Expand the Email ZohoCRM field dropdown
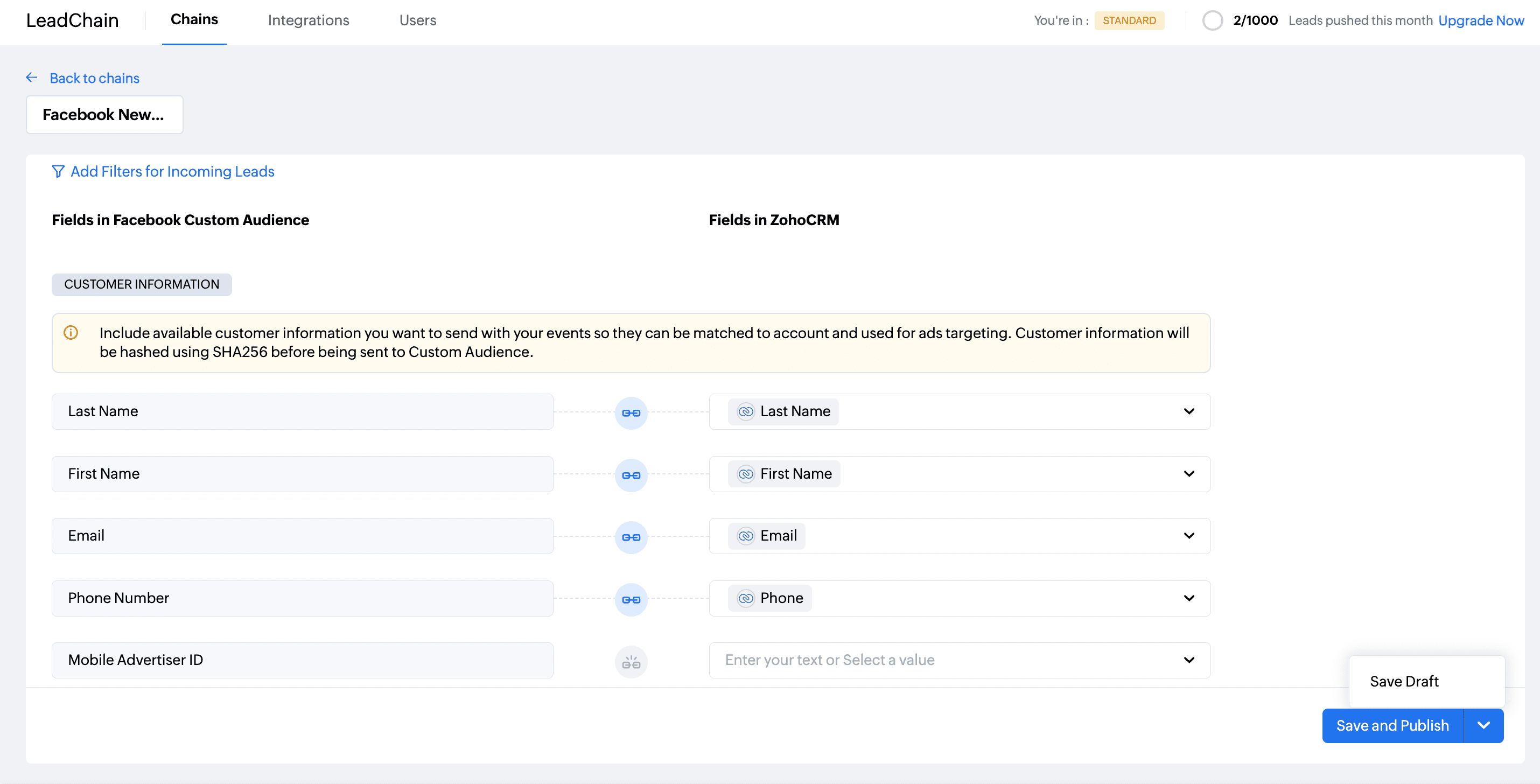This screenshot has height=784, width=1540. pyautogui.click(x=1188, y=536)
